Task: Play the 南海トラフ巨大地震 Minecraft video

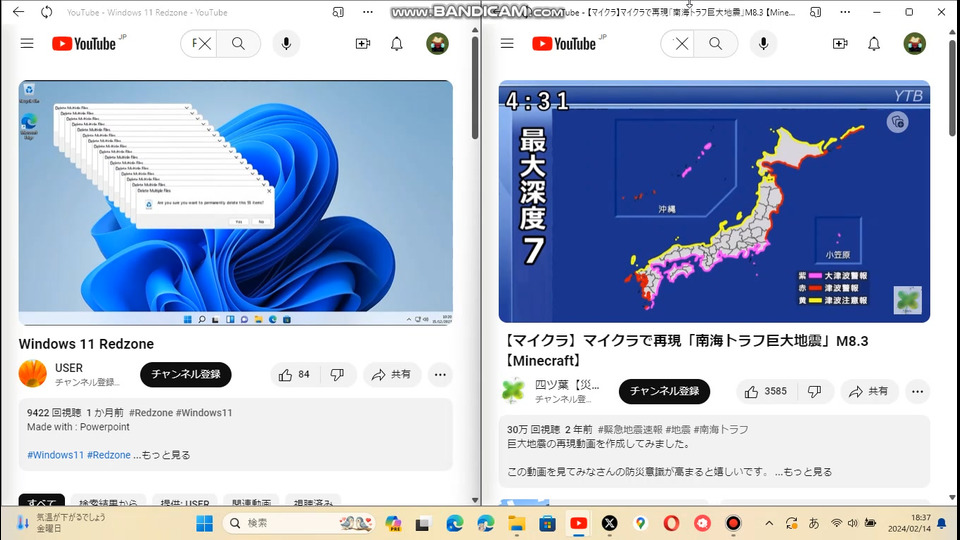Action: coord(714,201)
